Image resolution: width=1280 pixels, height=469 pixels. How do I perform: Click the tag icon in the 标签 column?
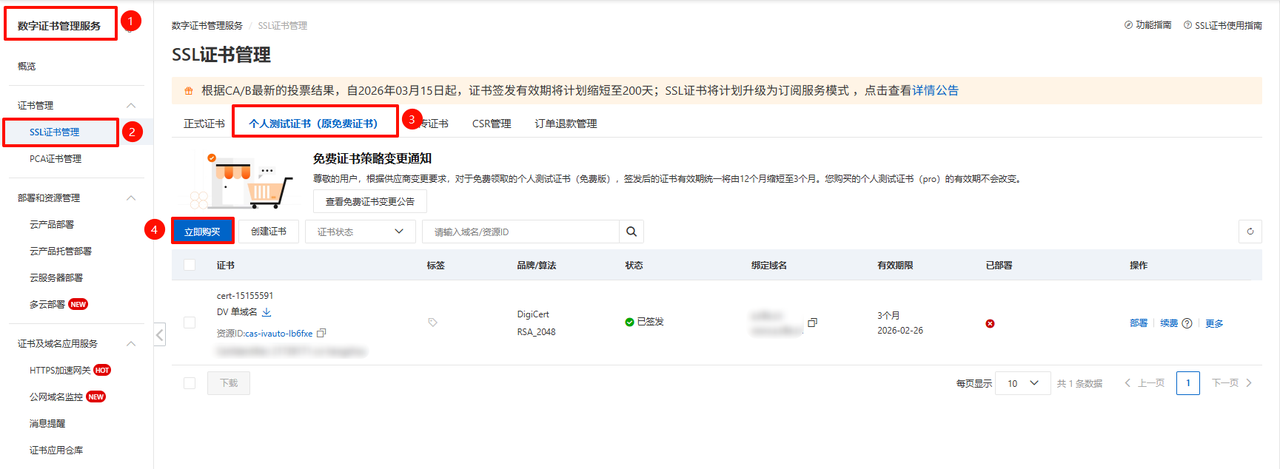pyautogui.click(x=432, y=322)
